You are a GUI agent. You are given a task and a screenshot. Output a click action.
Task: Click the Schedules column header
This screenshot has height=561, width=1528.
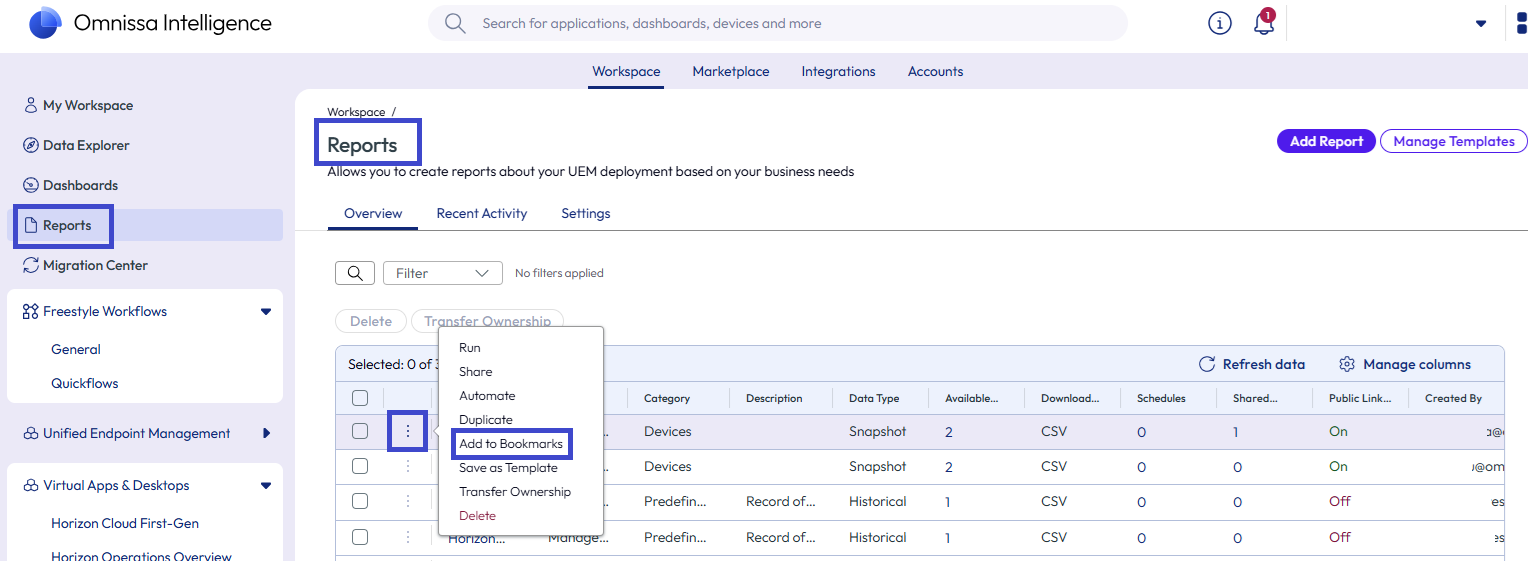[1161, 398]
